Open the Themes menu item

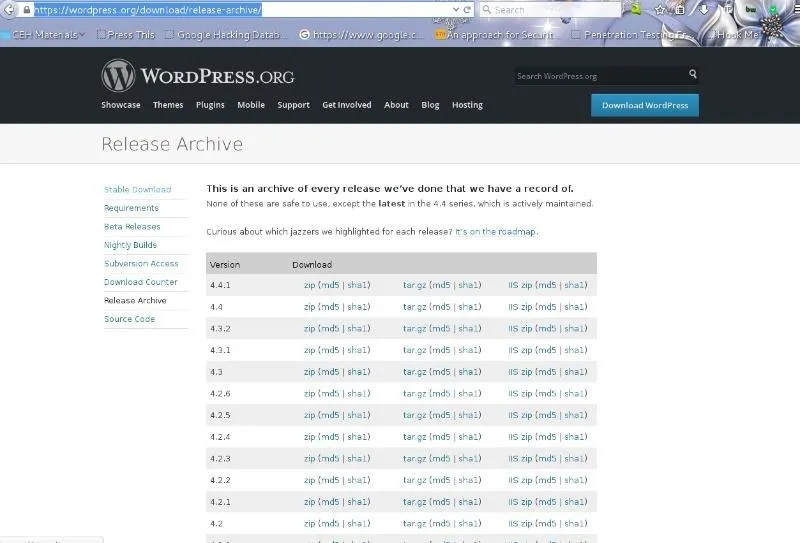(x=168, y=105)
